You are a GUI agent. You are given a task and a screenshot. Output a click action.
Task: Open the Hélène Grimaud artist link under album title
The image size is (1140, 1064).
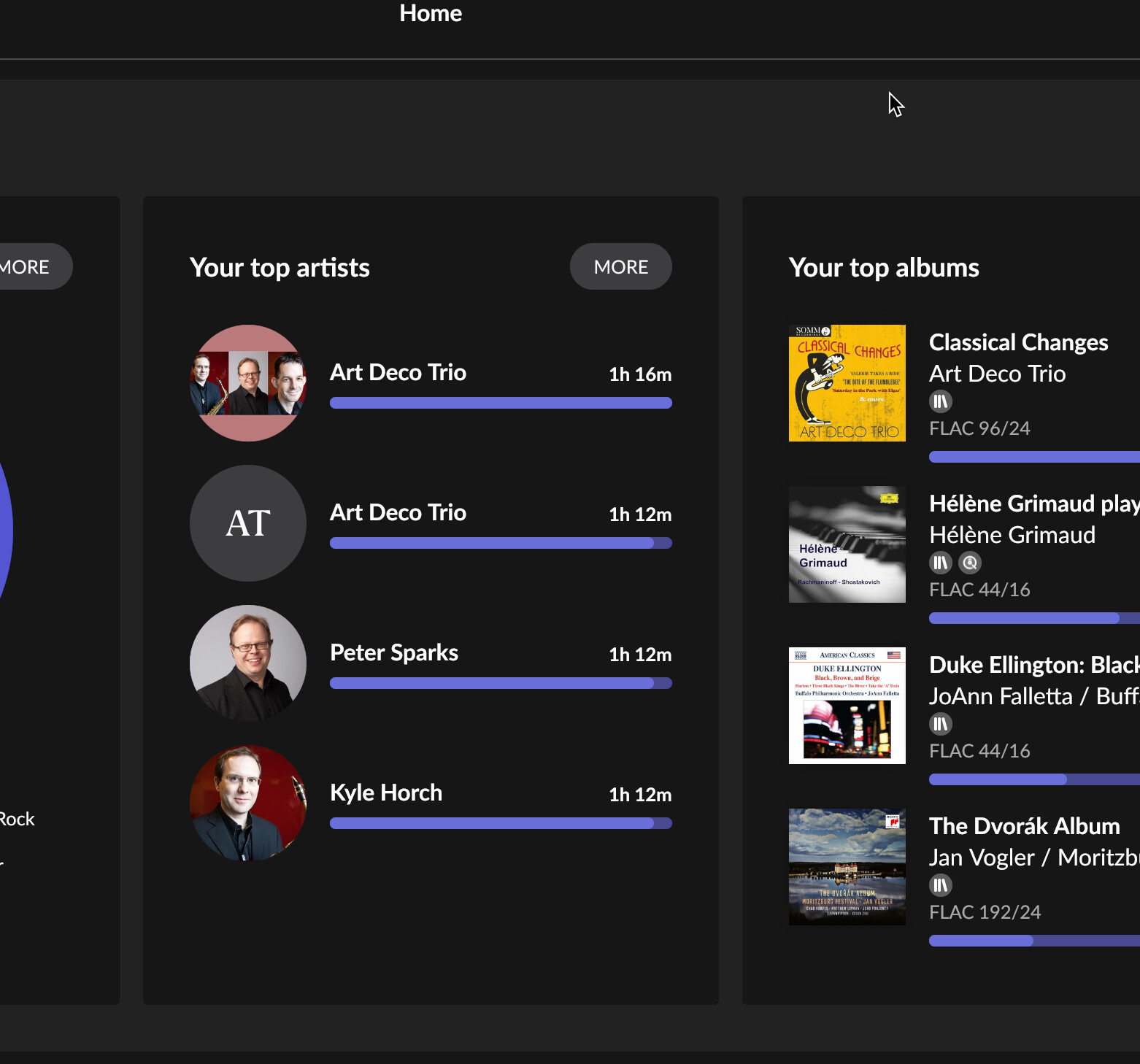coord(1012,536)
